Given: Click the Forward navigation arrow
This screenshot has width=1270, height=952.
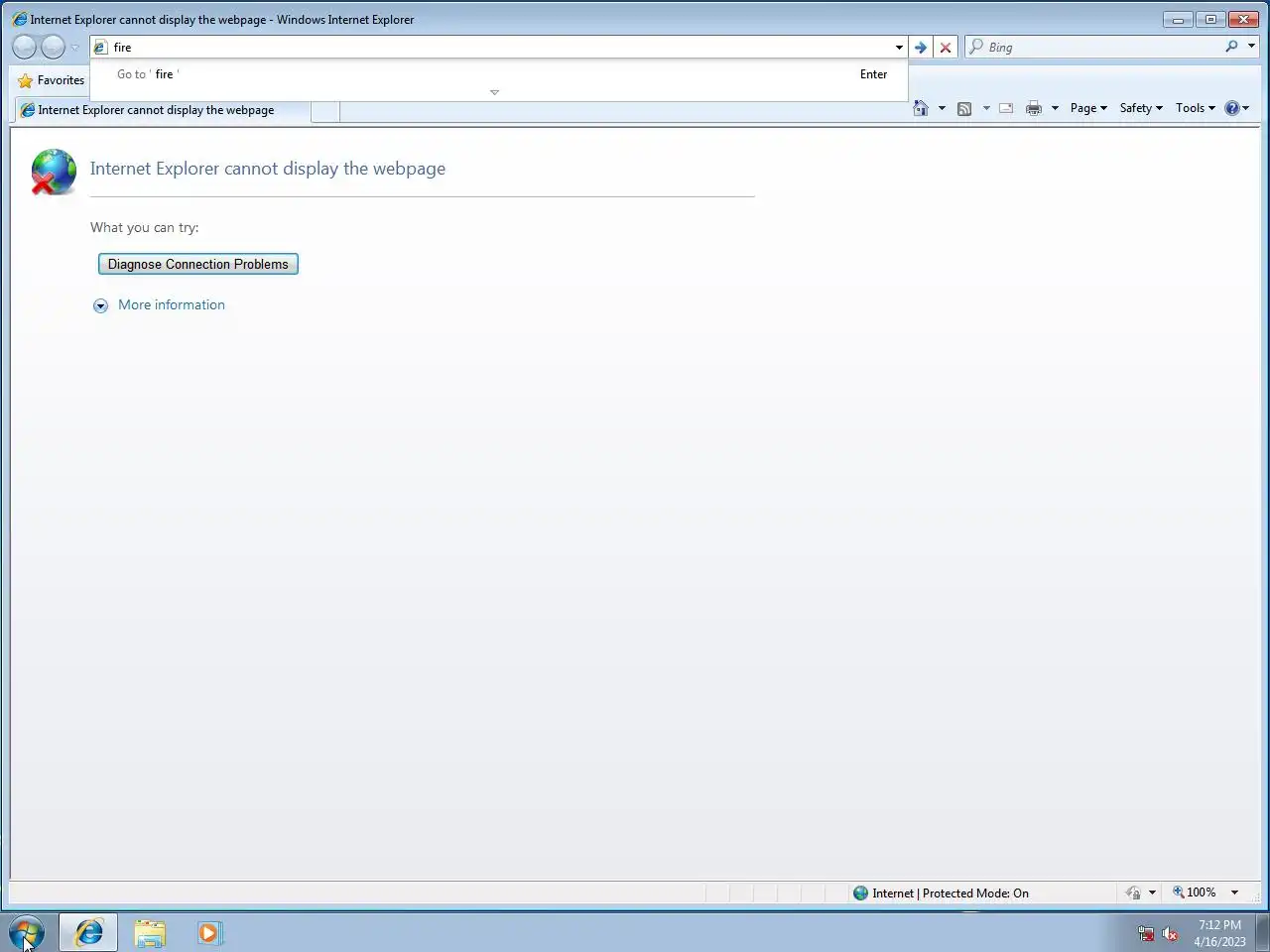Looking at the screenshot, I should pos(53,47).
